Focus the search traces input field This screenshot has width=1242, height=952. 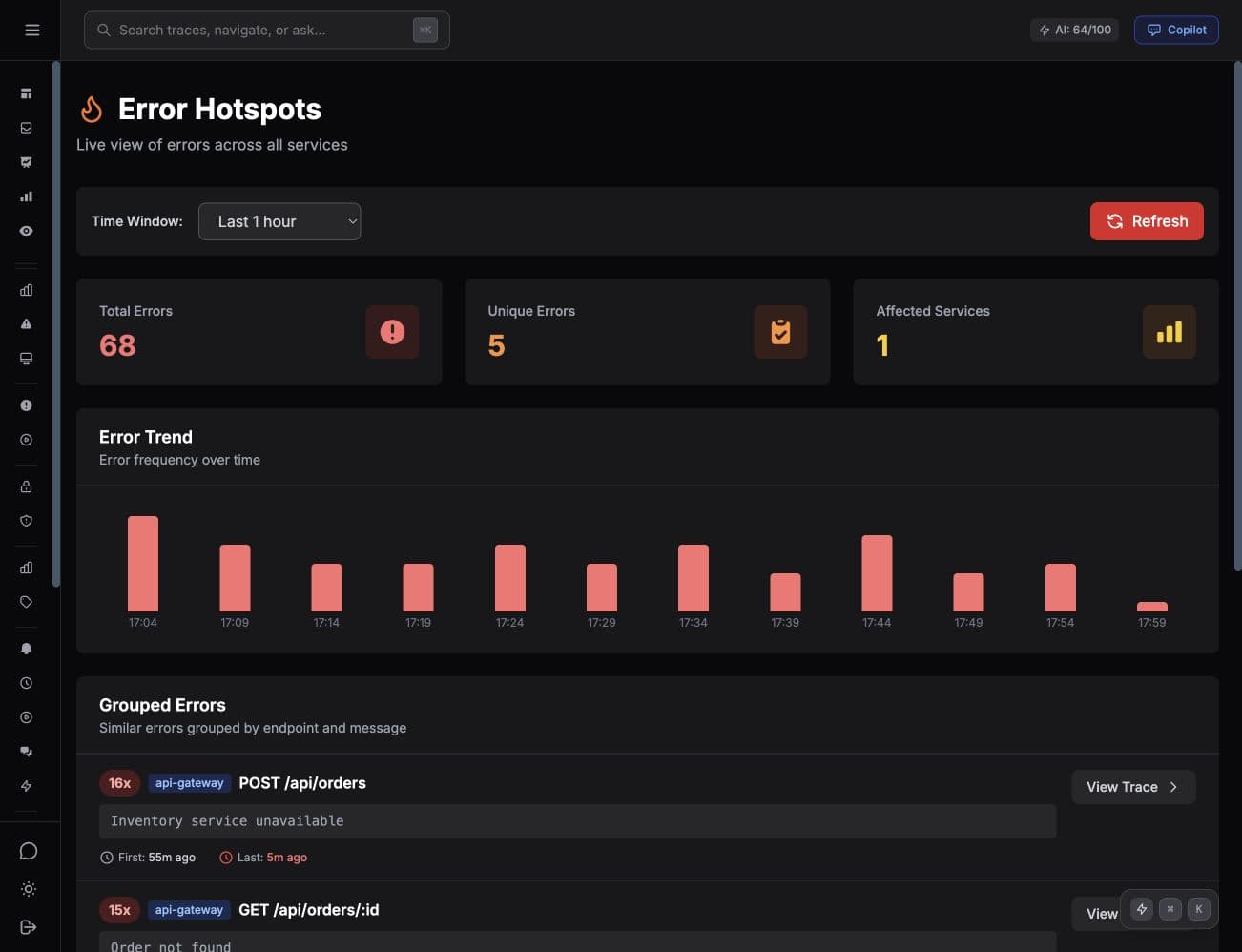coord(267,30)
